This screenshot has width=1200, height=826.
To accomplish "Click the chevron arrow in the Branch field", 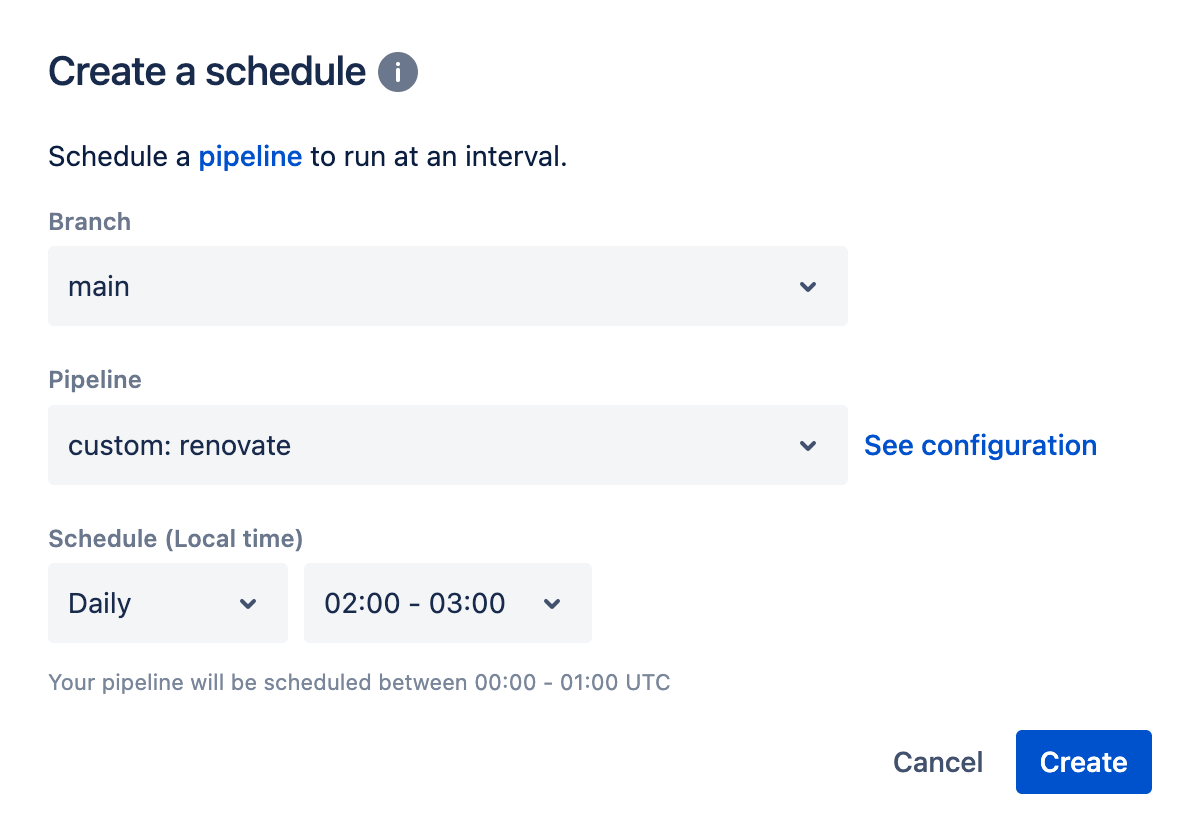I will [808, 287].
